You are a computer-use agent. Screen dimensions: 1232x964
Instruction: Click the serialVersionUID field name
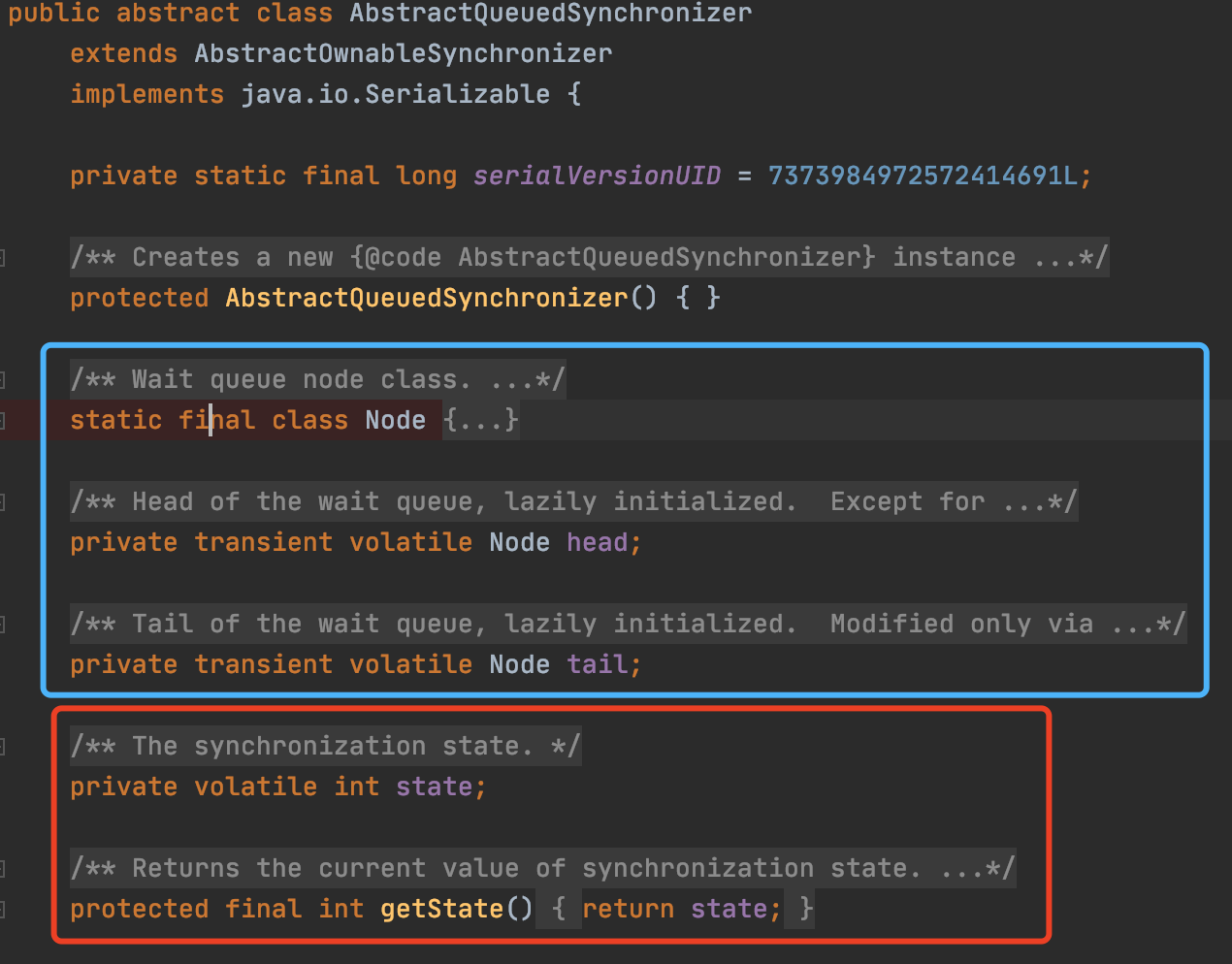pos(597,177)
